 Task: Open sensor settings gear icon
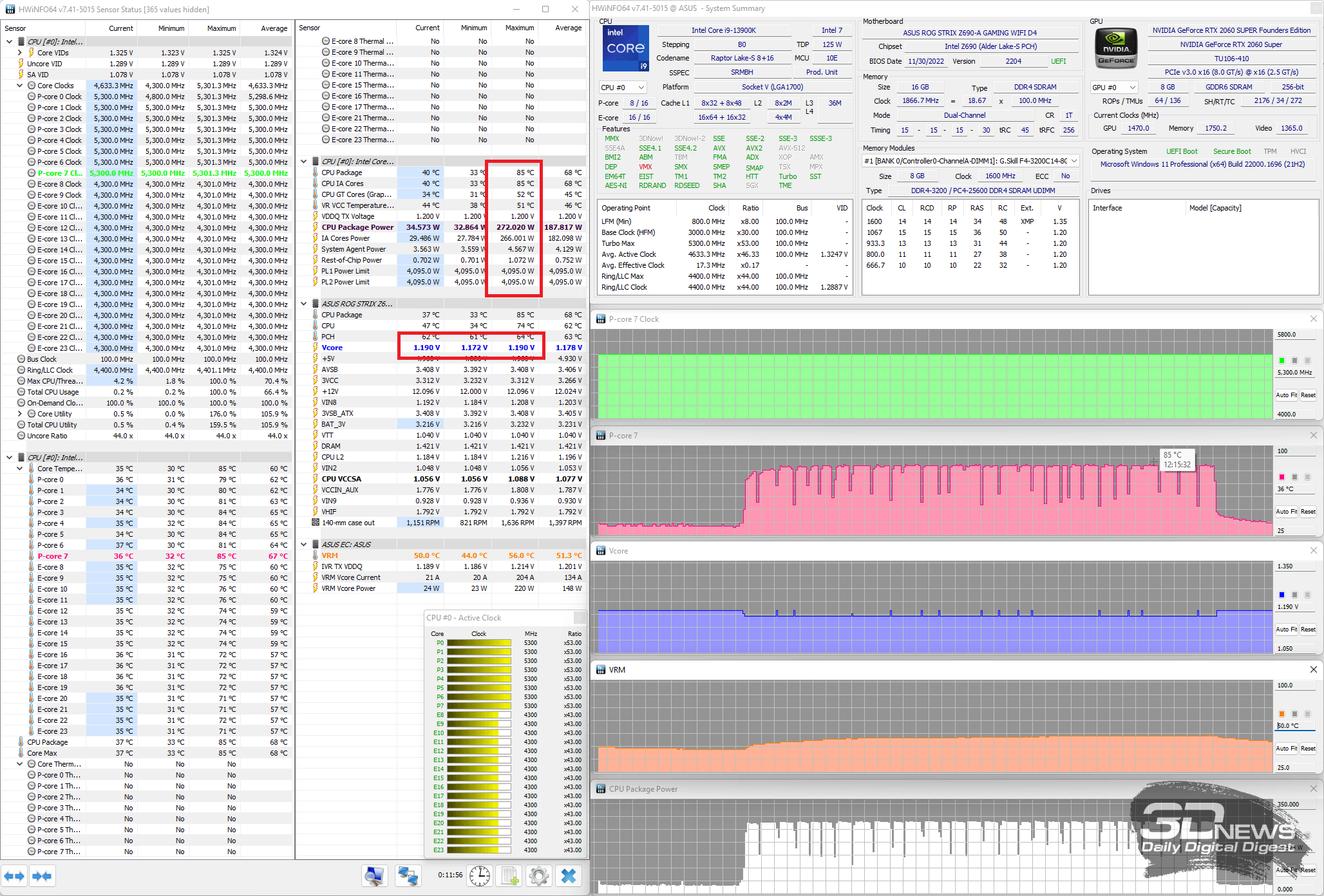[x=539, y=876]
